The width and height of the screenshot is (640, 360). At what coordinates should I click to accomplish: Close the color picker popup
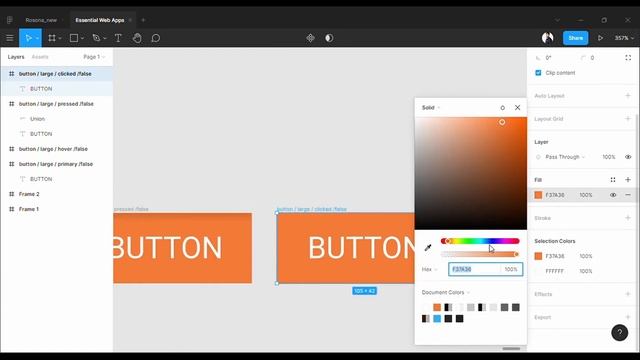[518, 107]
